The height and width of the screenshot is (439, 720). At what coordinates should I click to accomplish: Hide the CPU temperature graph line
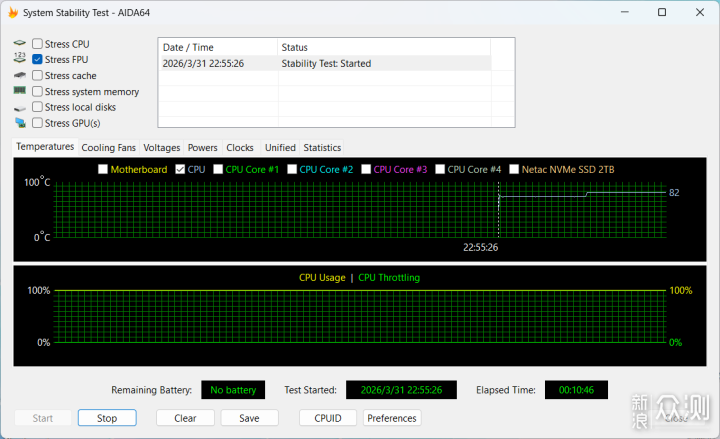pyautogui.click(x=180, y=169)
